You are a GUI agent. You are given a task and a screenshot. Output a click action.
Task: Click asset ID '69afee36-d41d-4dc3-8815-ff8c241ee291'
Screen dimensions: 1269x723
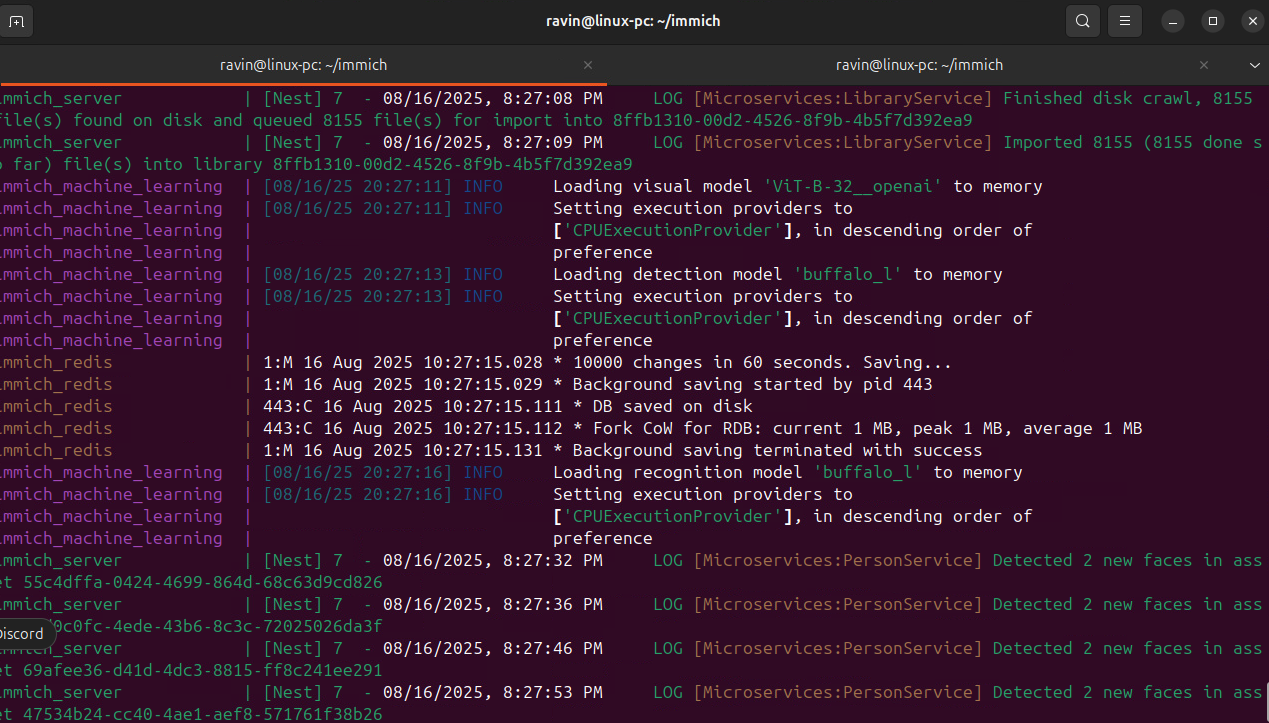[202, 670]
